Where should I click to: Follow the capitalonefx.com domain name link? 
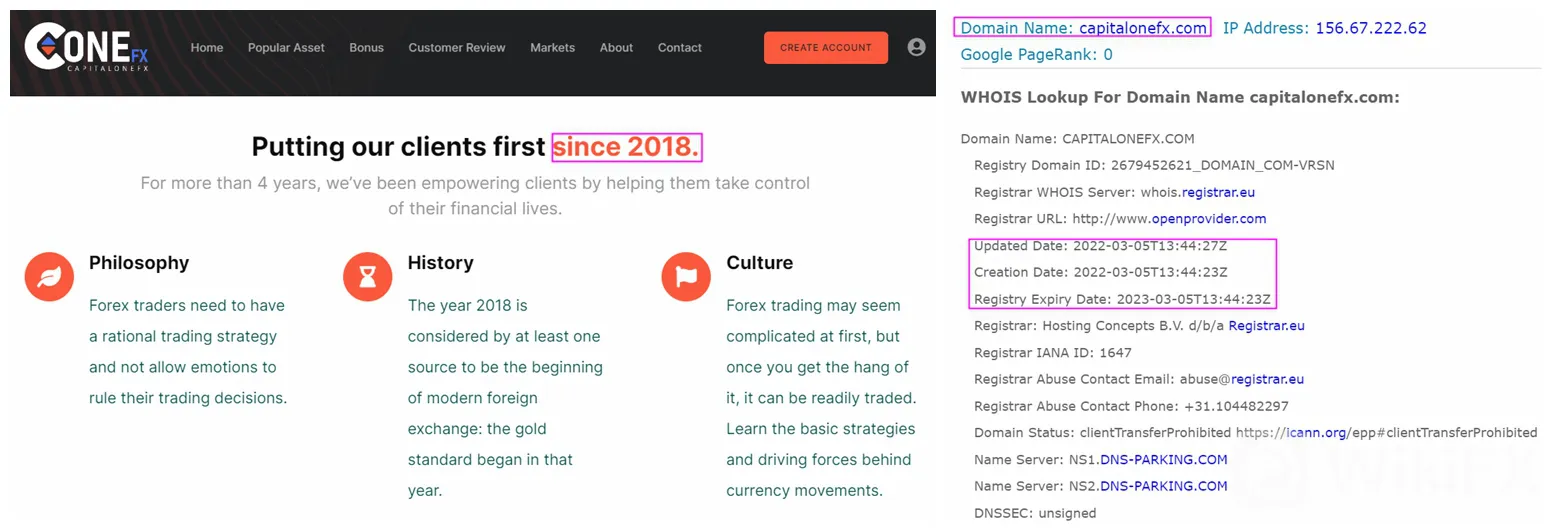pyautogui.click(x=1143, y=28)
